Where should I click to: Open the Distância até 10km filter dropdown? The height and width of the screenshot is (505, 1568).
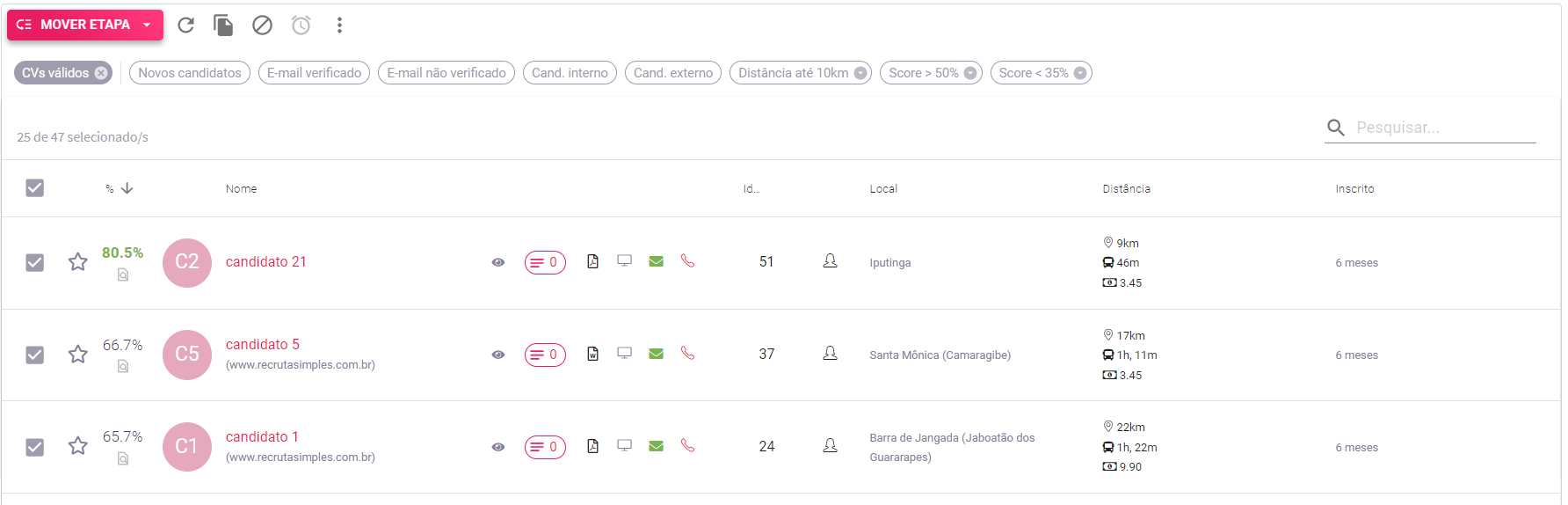860,73
